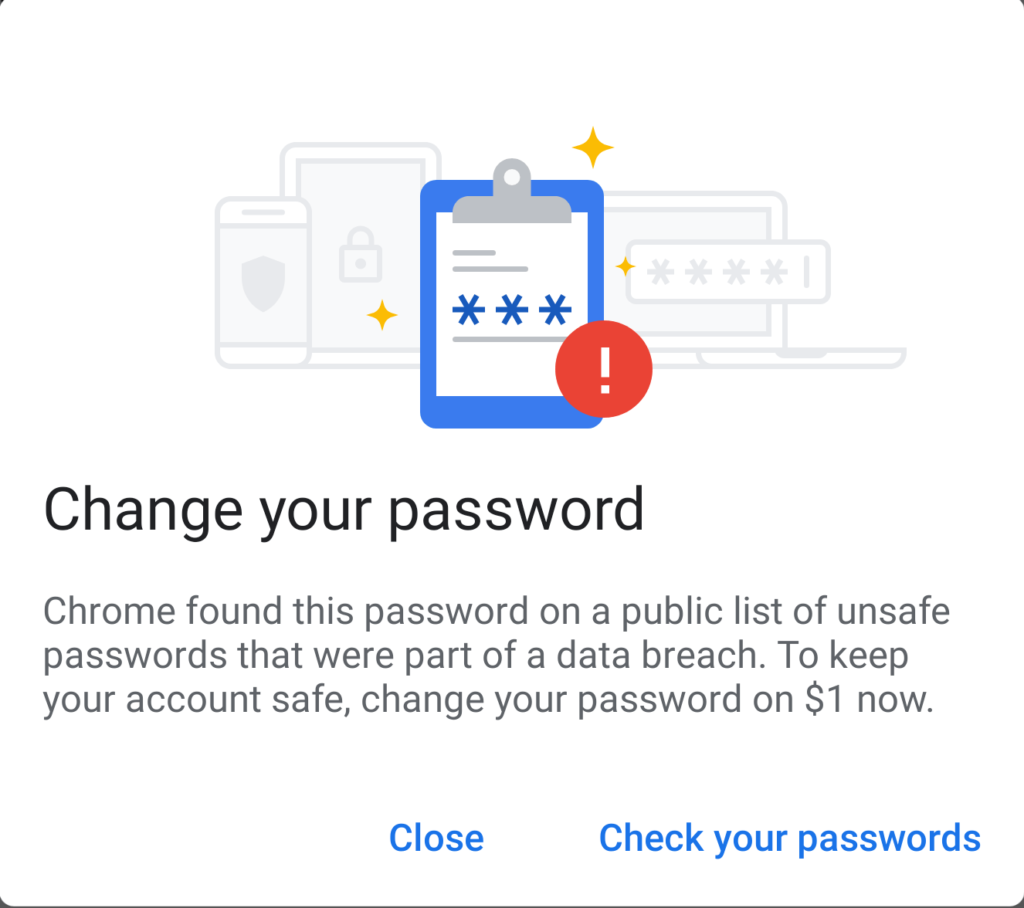
Task: Click the blue clipboard illustration
Action: pos(511,304)
